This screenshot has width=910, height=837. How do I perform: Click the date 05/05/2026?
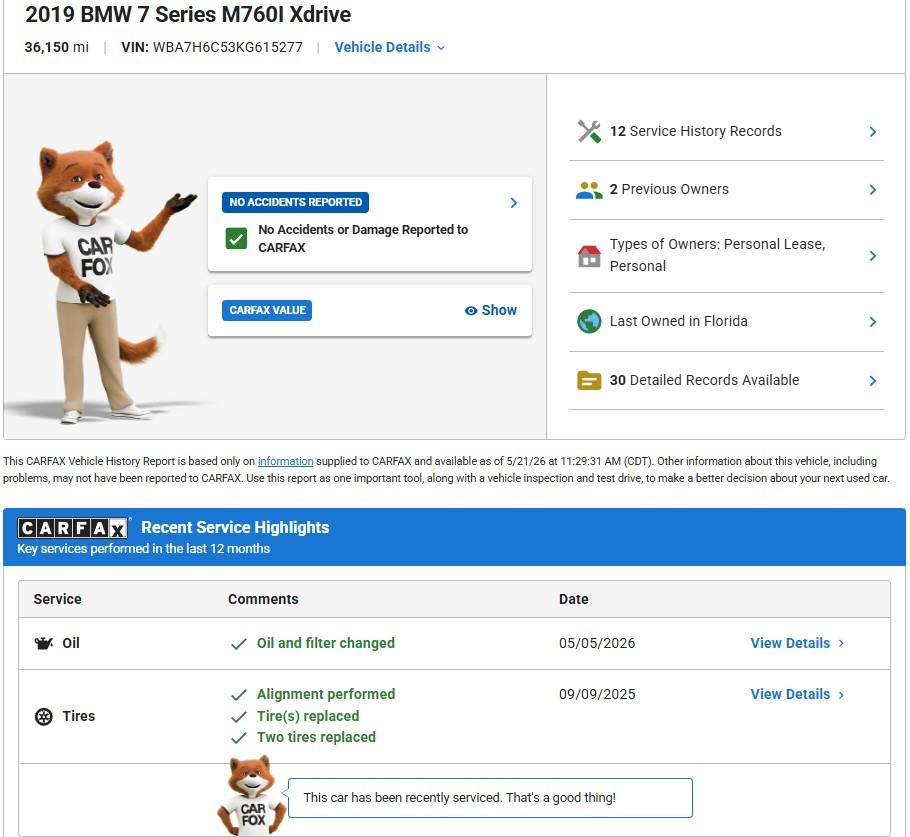(597, 643)
